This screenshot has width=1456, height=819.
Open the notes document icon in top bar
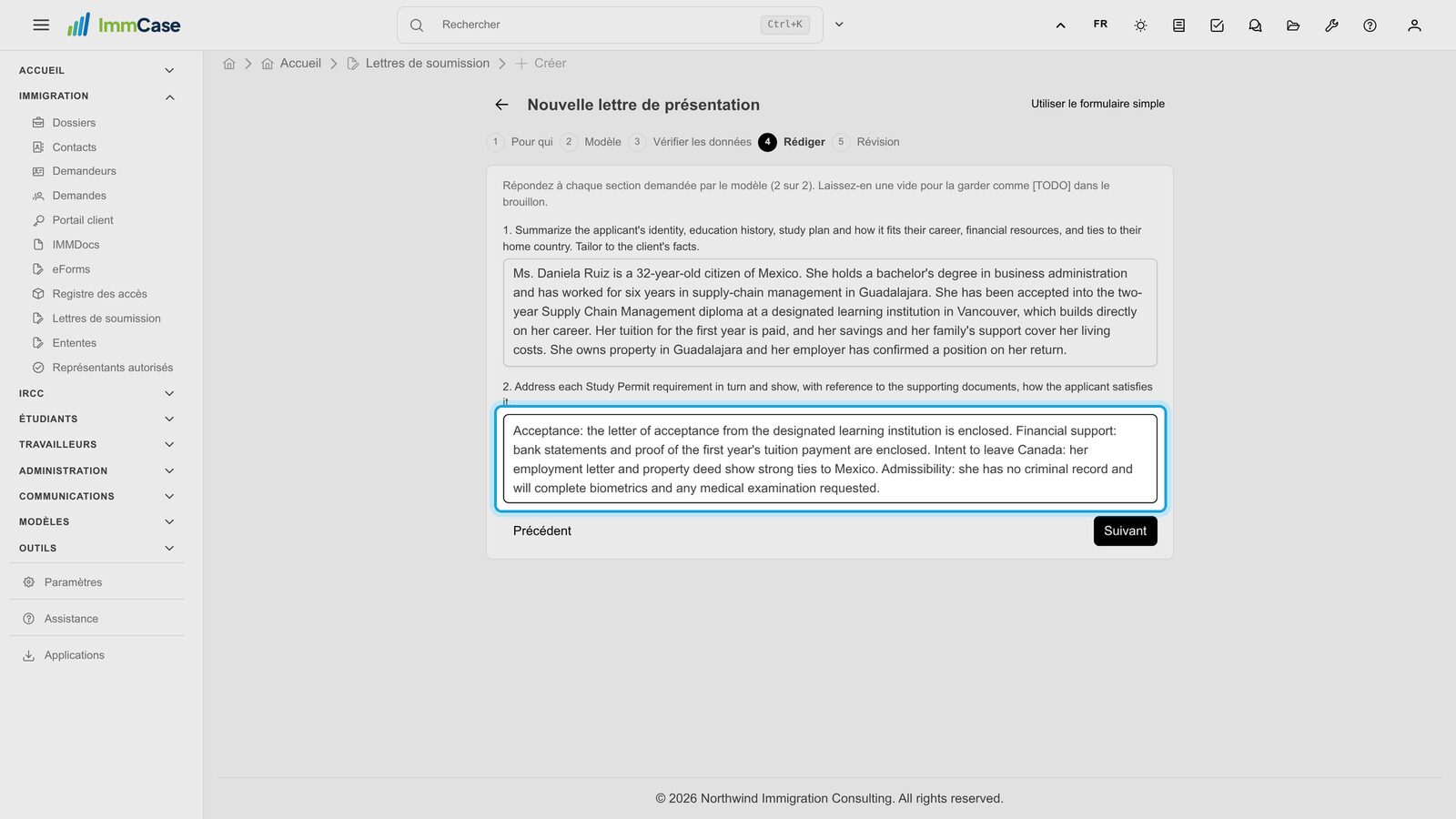(1178, 25)
